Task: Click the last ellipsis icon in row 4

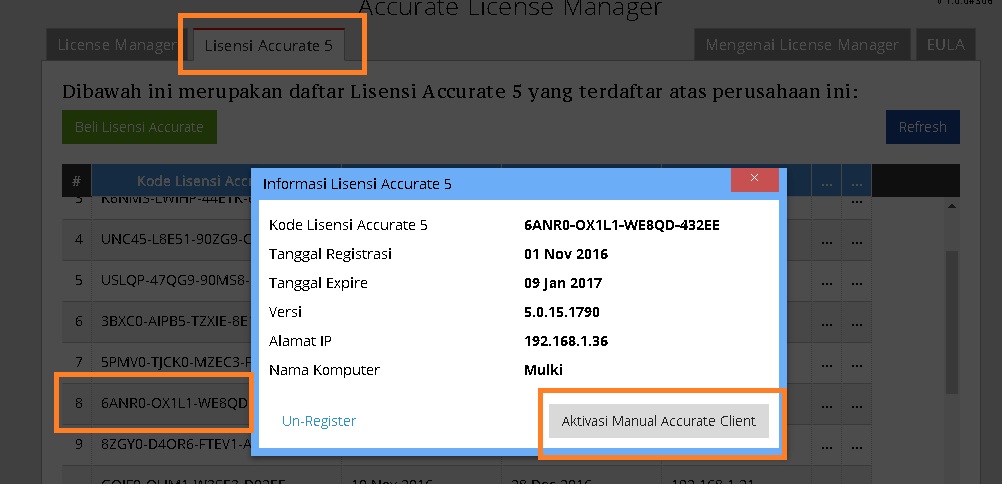Action: (x=856, y=241)
